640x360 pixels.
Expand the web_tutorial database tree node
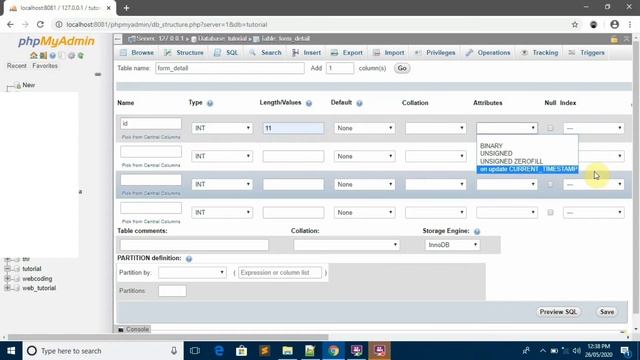[7, 288]
